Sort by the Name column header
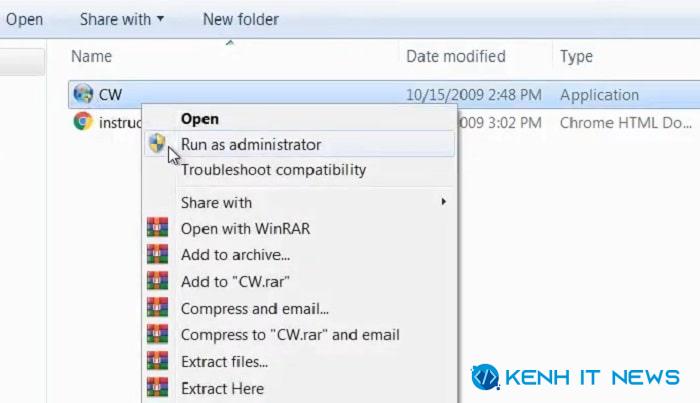 92,56
